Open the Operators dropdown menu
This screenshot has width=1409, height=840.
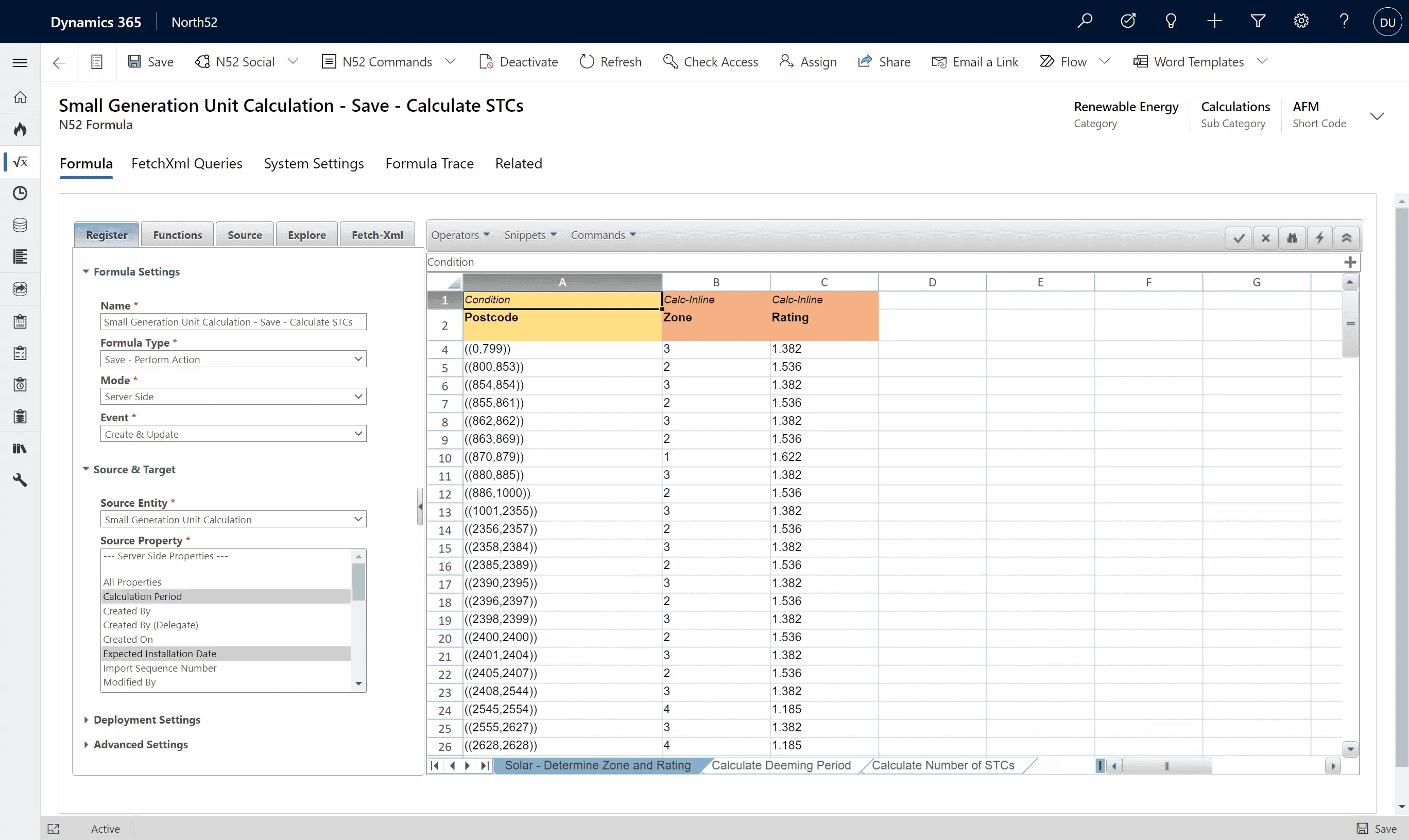click(x=460, y=235)
